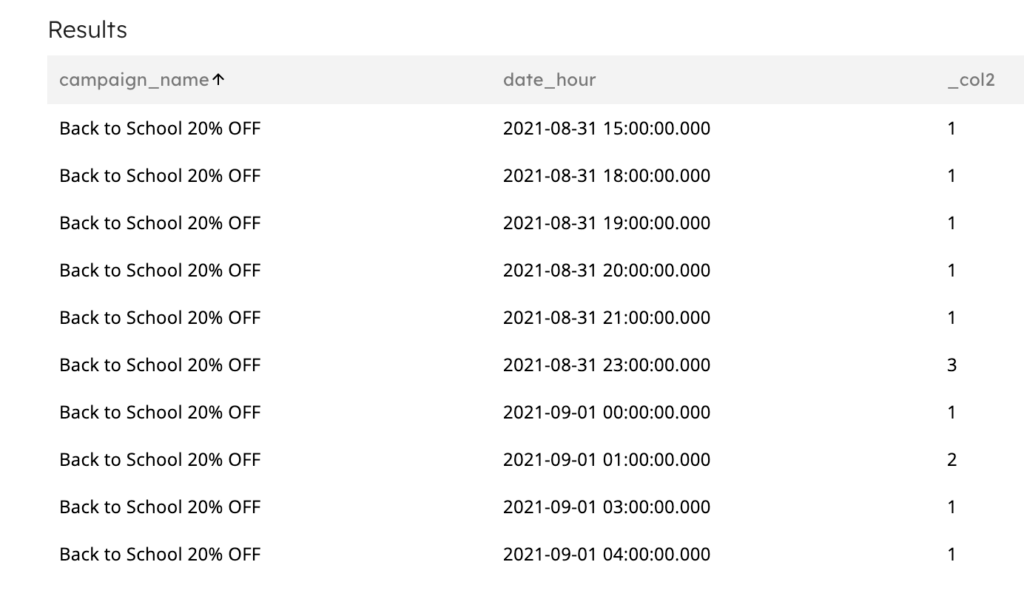Viewport: 1024px width, 599px height.
Task: Click the 2021-08-31 23:00:00.000 date cell
Action: [606, 365]
